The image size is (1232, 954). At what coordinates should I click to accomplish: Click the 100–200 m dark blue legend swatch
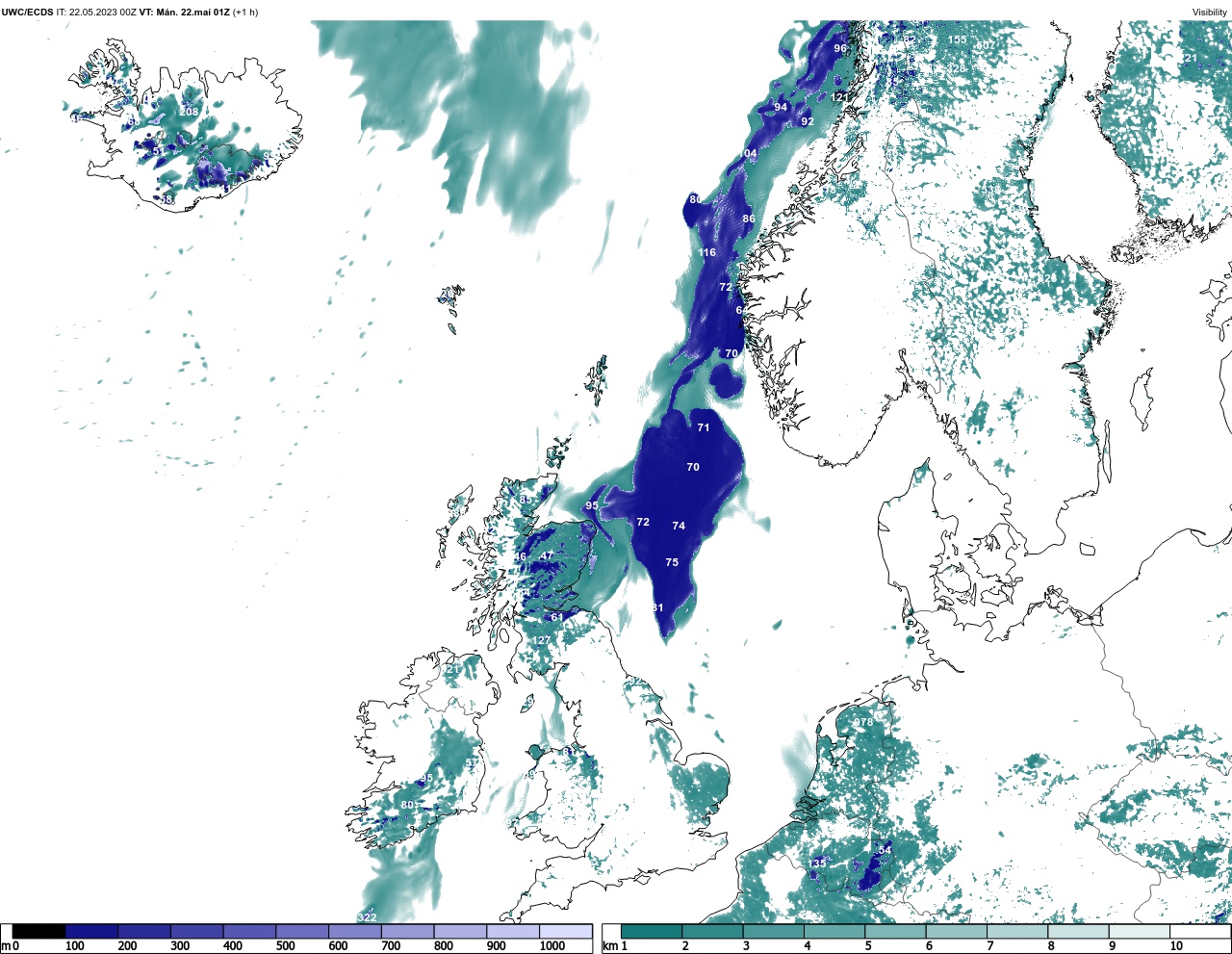coord(91,931)
